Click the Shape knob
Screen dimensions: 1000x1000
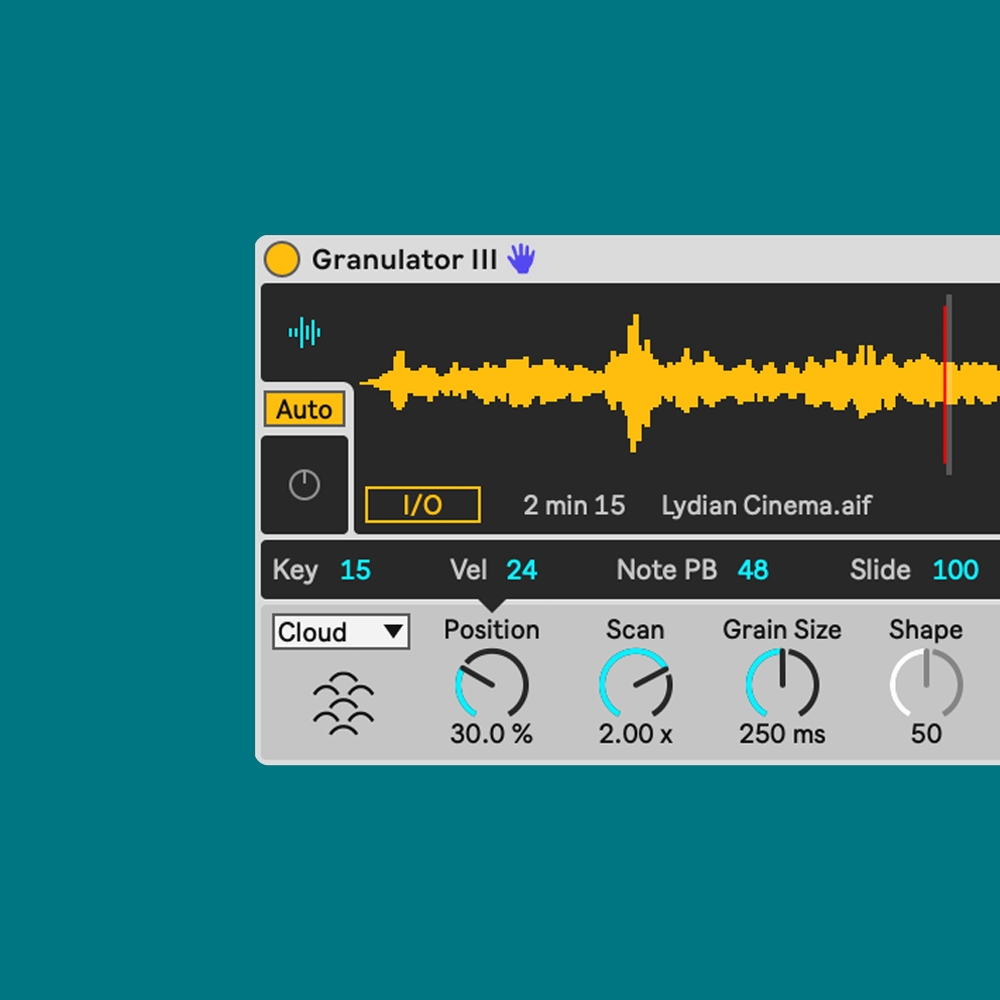(x=925, y=683)
